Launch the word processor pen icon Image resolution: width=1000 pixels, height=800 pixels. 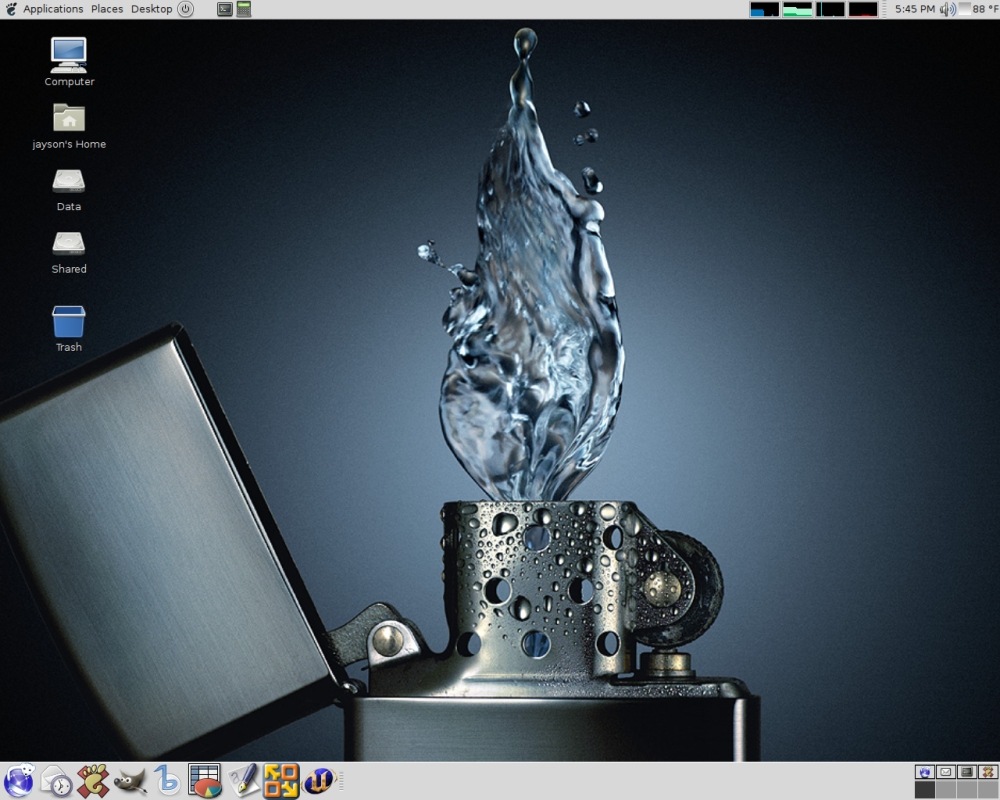[x=243, y=780]
